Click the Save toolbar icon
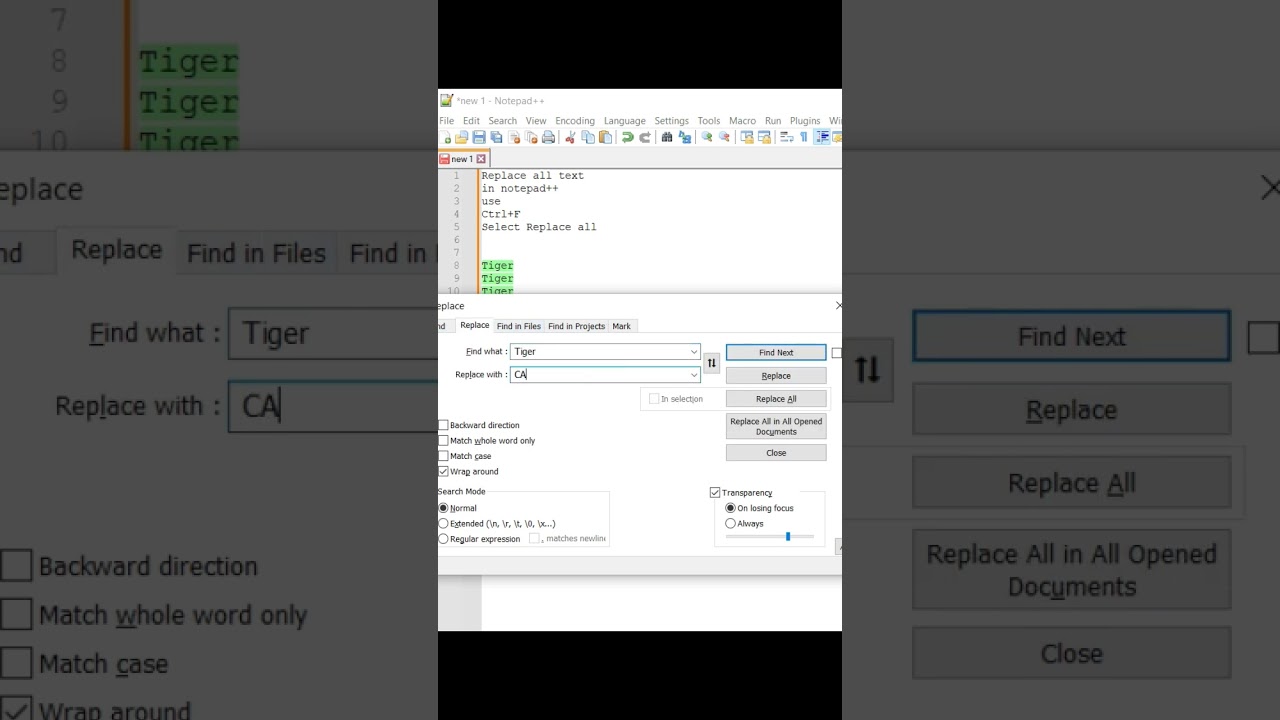 coord(479,137)
